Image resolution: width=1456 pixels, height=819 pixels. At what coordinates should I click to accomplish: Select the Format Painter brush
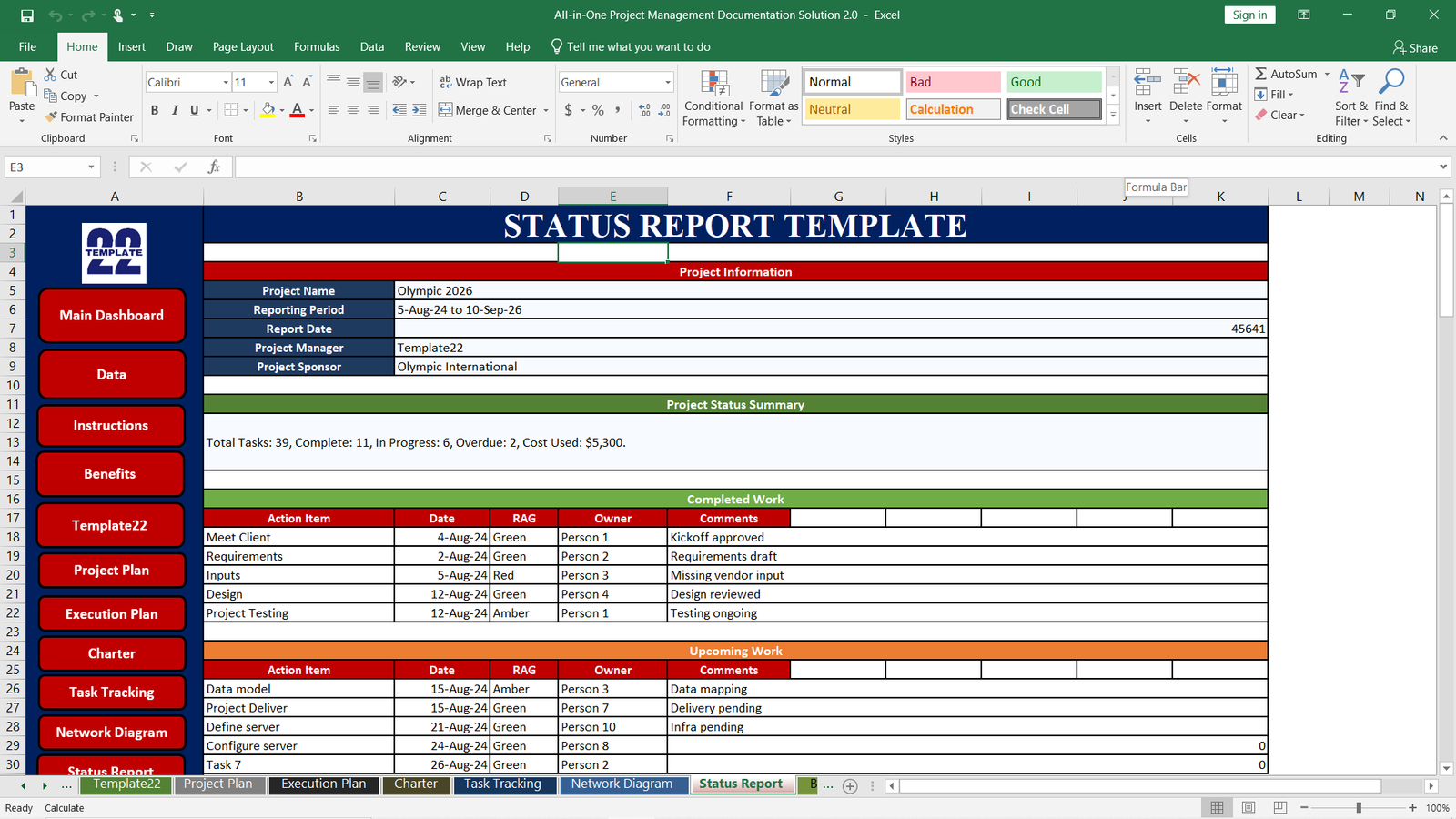(x=51, y=116)
